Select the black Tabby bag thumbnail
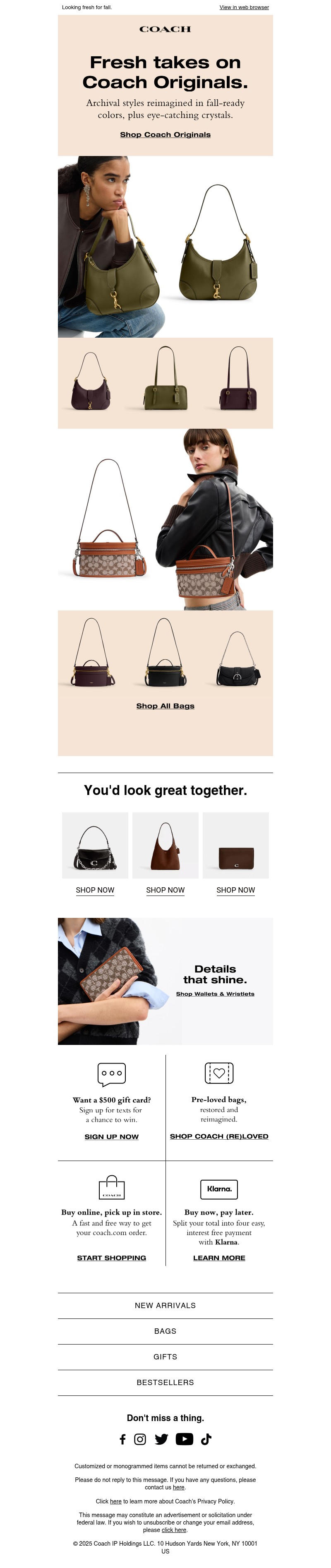The image size is (331, 1568). pyautogui.click(x=95, y=845)
